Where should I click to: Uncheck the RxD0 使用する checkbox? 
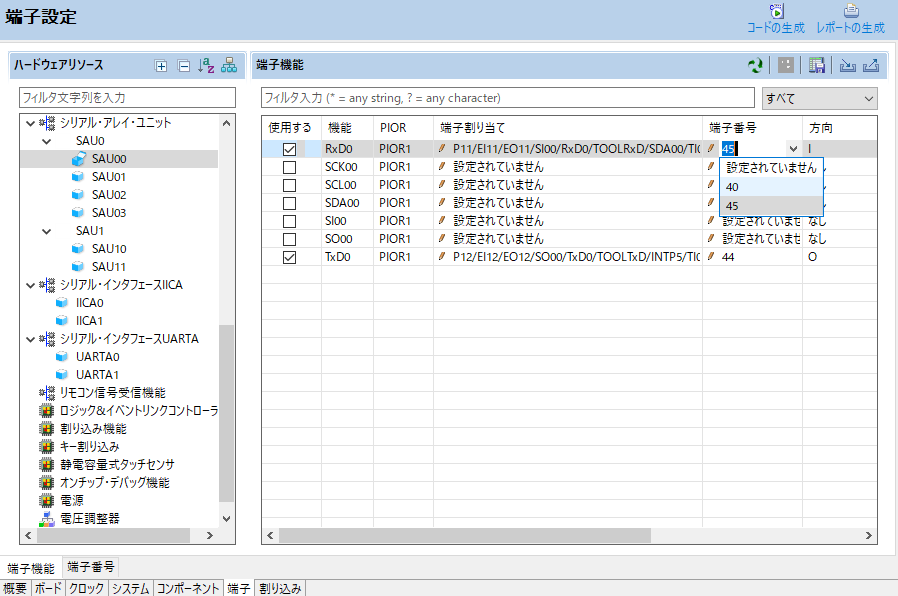tap(290, 149)
